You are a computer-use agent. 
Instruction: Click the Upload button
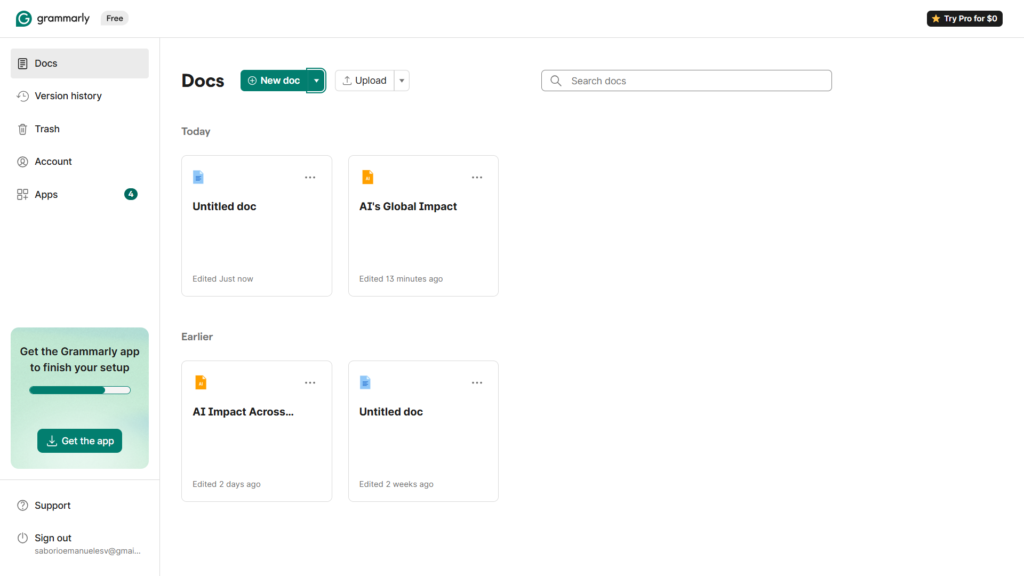364,80
